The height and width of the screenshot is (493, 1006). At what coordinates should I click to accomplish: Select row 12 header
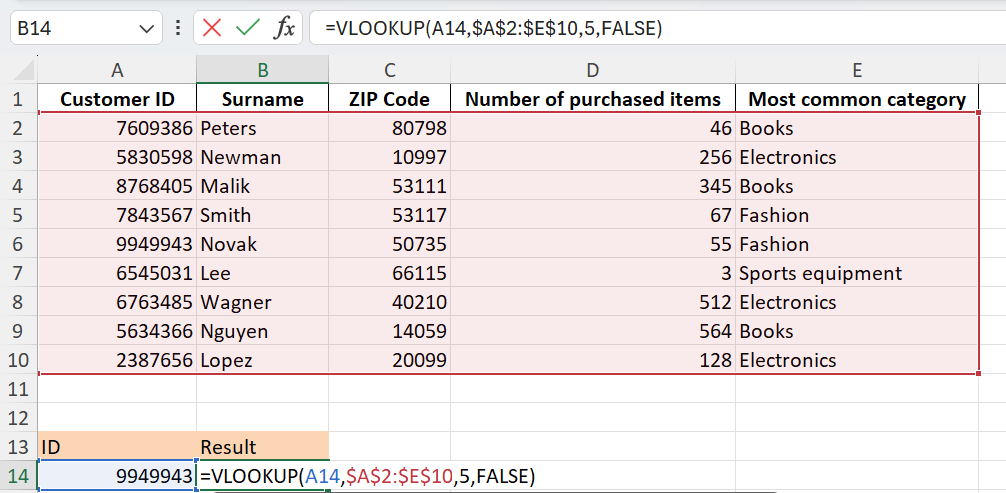pyautogui.click(x=19, y=418)
